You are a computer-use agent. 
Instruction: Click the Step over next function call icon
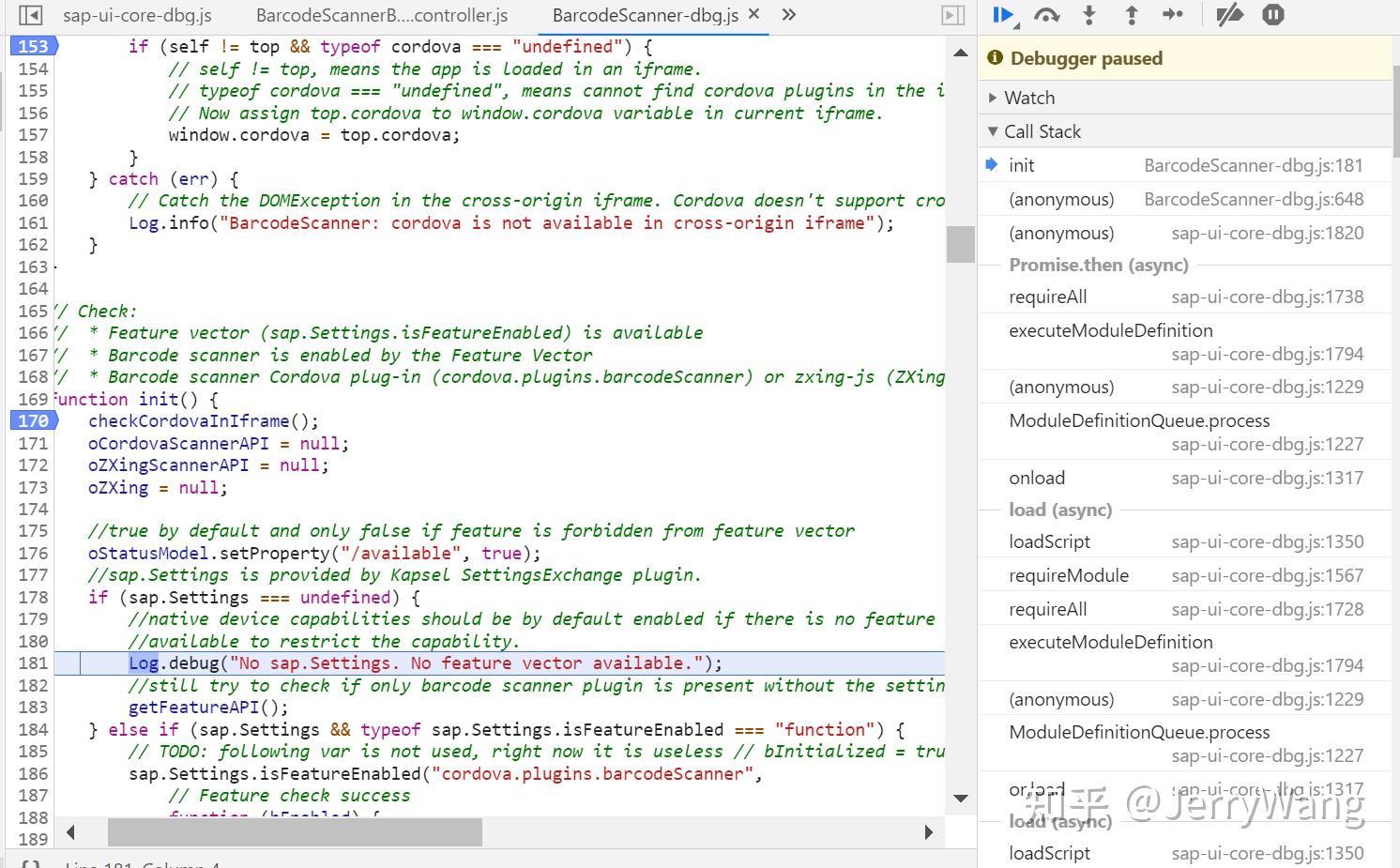pyautogui.click(x=1047, y=15)
